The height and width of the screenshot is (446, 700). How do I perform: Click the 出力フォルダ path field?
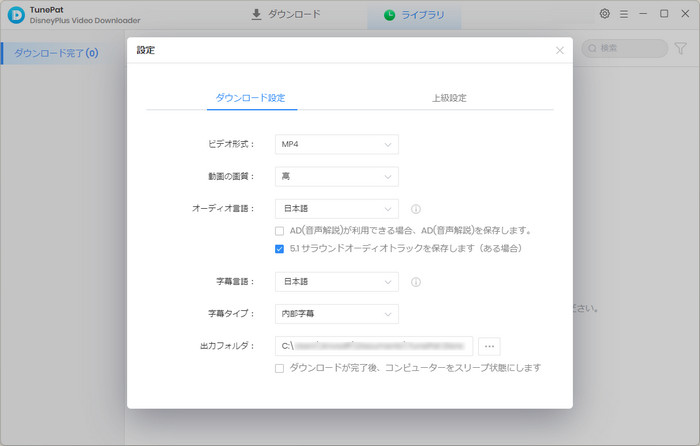[374, 346]
